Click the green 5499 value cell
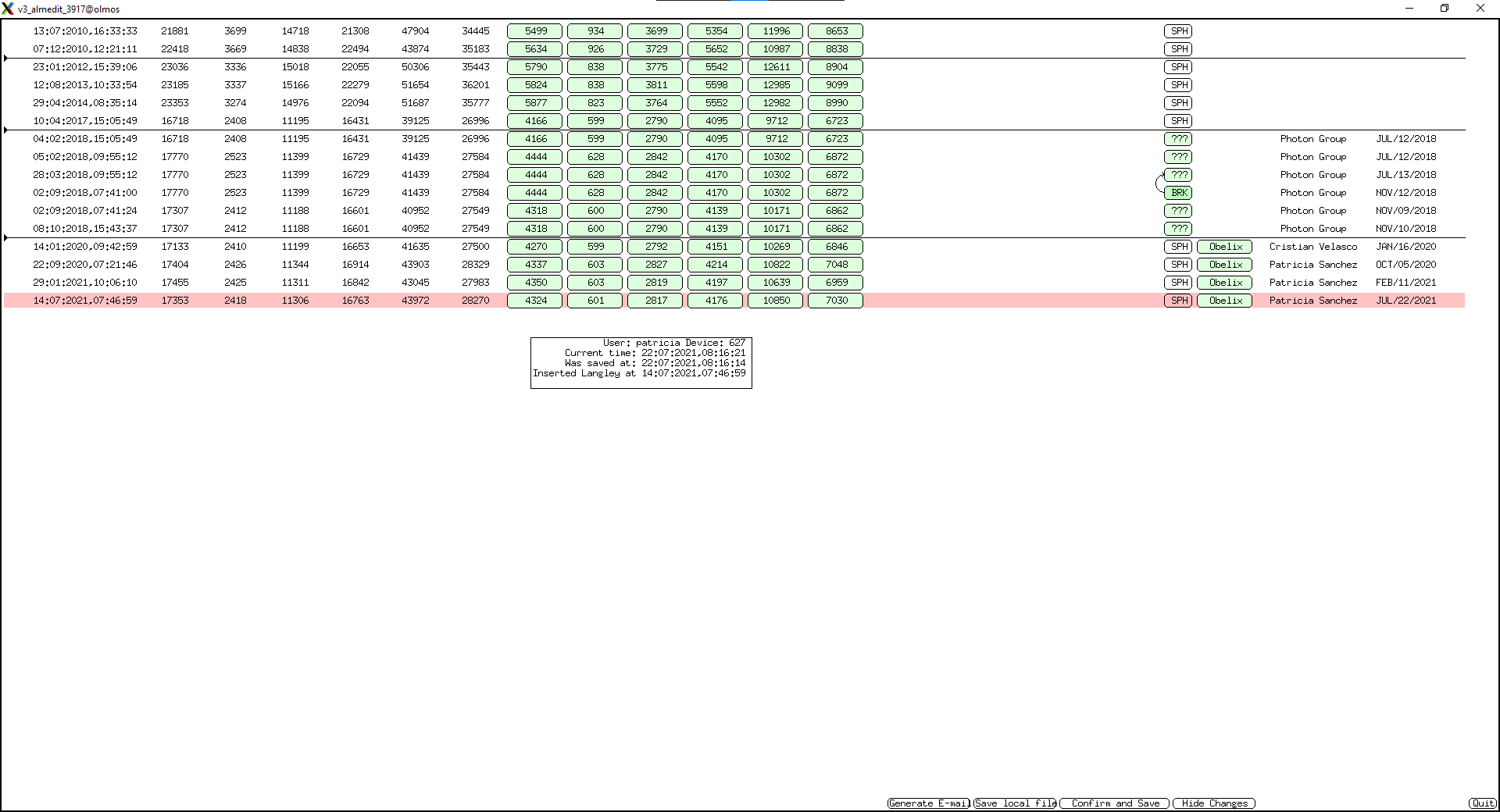This screenshot has width=1500, height=812. [535, 31]
